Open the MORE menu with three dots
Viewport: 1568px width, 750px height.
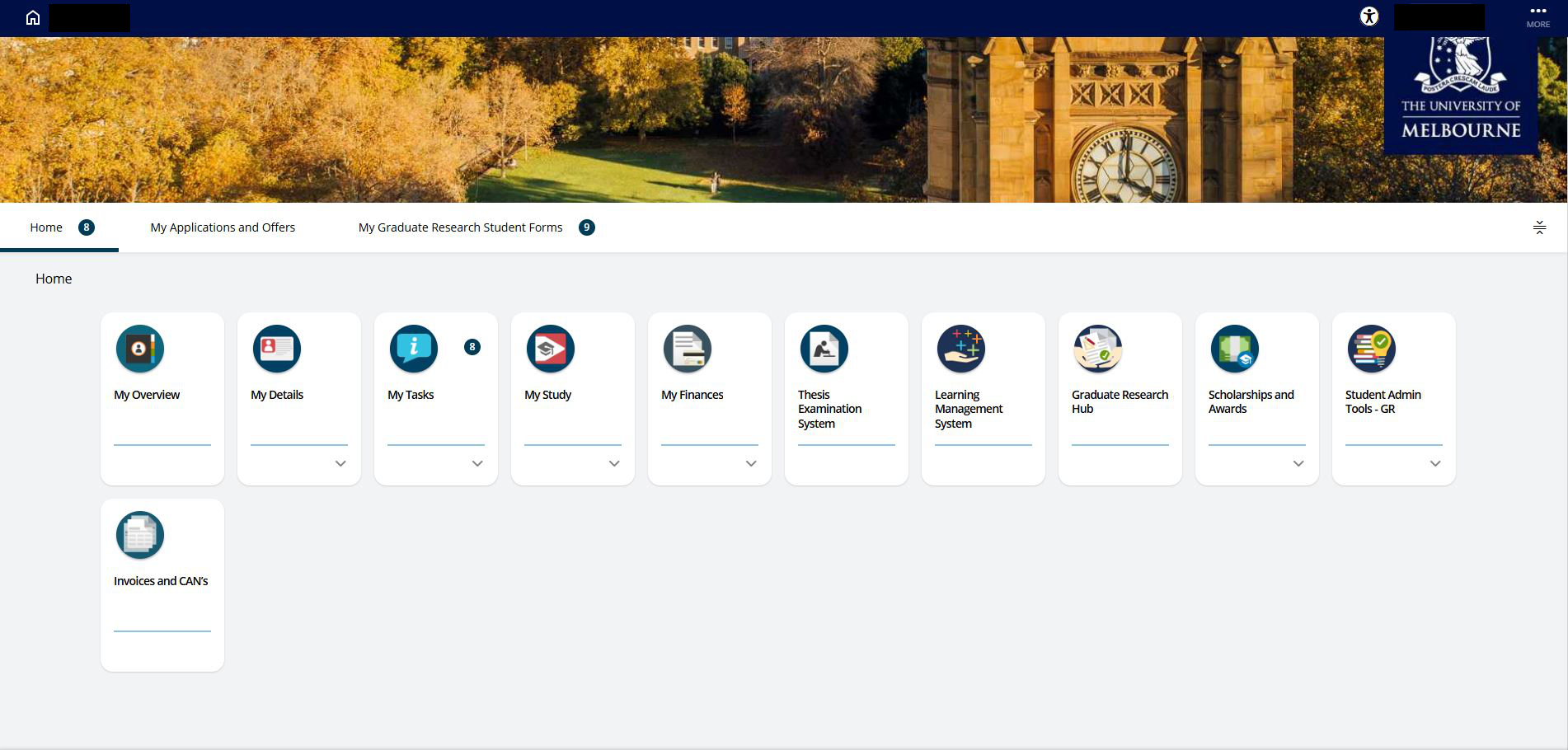point(1538,16)
